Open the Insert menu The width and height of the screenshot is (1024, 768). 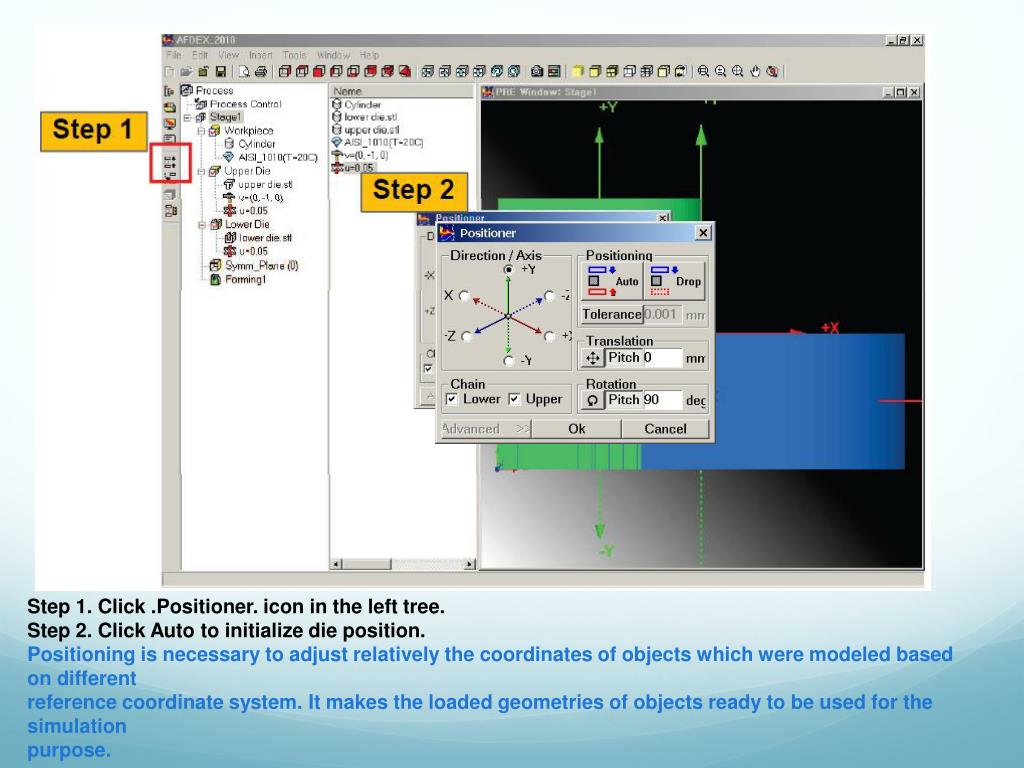click(261, 56)
